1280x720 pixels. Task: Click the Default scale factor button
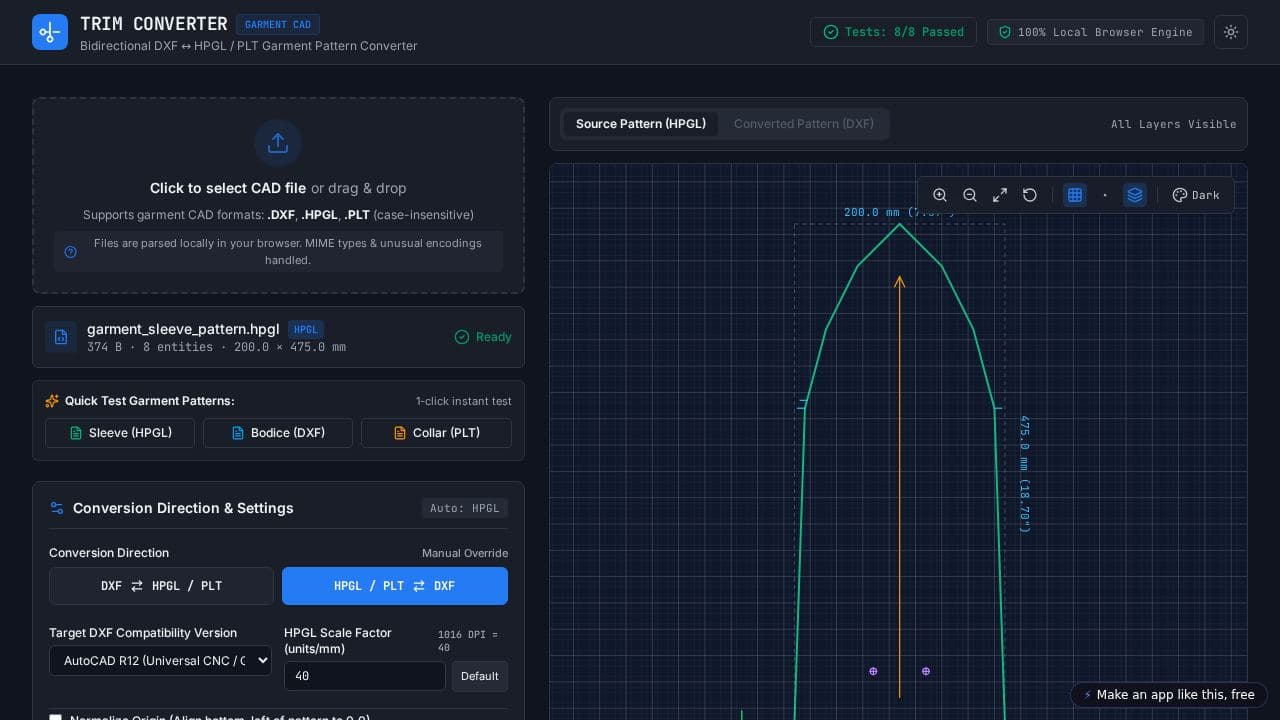tap(480, 676)
